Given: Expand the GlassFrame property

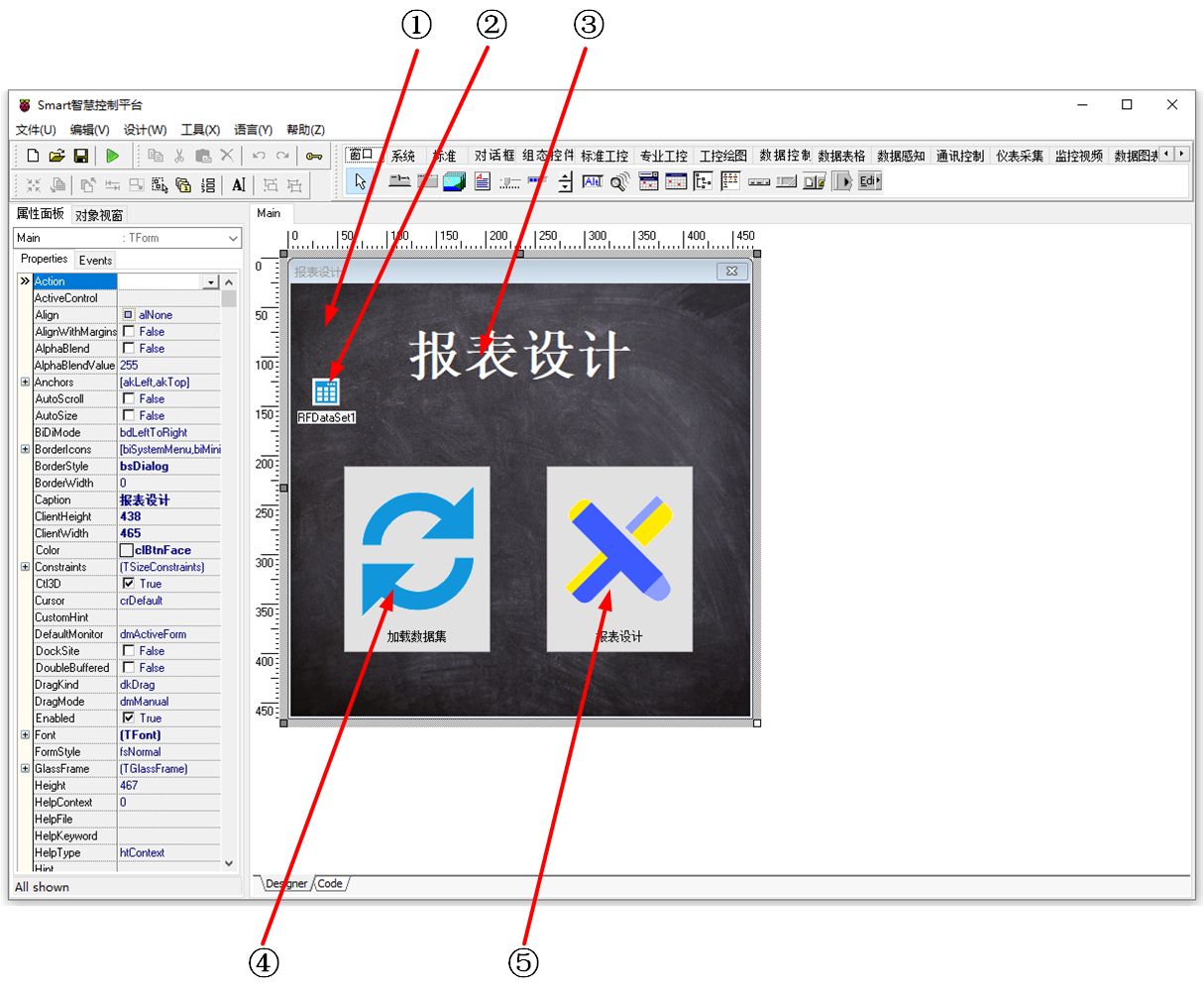Looking at the screenshot, I should [25, 769].
